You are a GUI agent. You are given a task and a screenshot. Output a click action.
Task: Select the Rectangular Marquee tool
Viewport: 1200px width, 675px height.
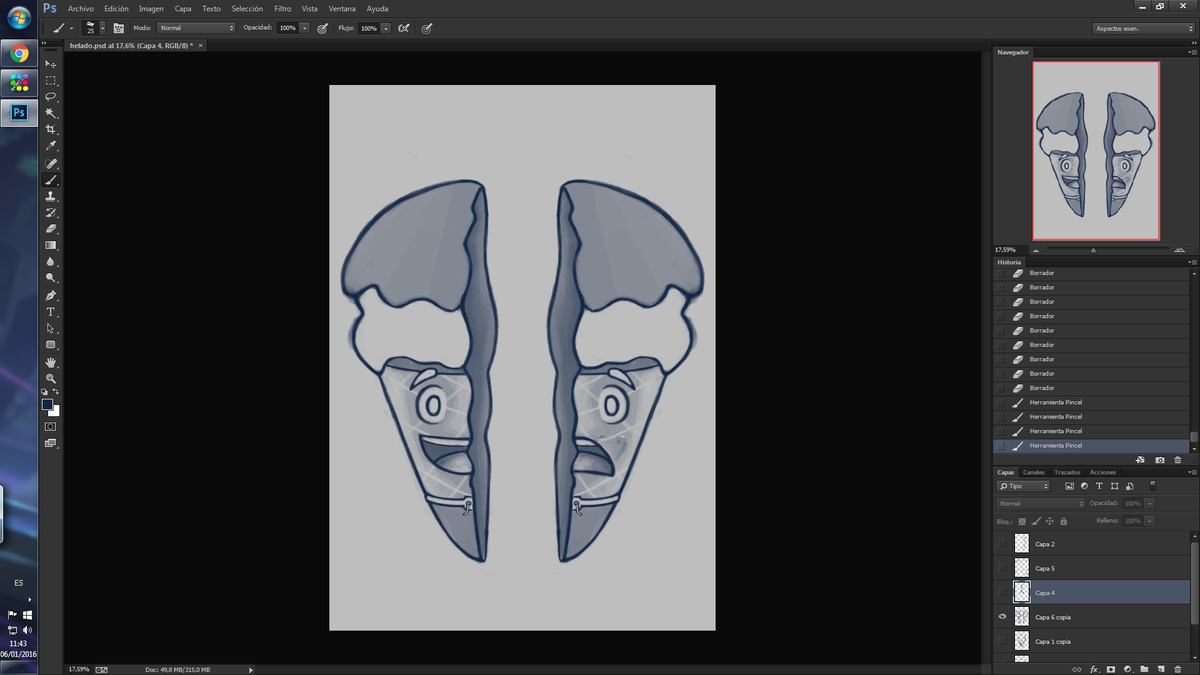pos(51,80)
